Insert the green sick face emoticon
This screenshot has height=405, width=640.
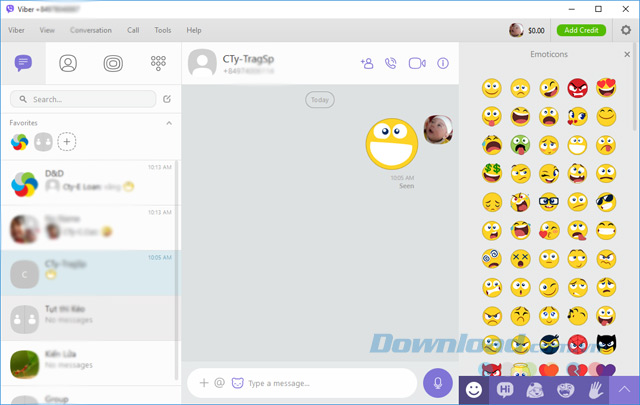[520, 145]
